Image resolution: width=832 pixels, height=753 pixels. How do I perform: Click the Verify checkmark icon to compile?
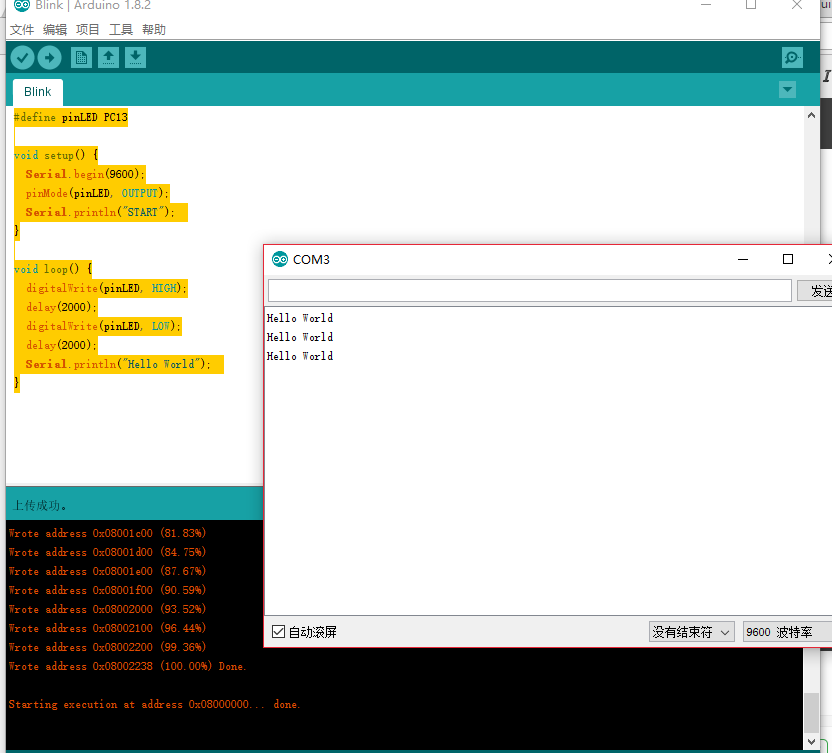tap(22, 57)
